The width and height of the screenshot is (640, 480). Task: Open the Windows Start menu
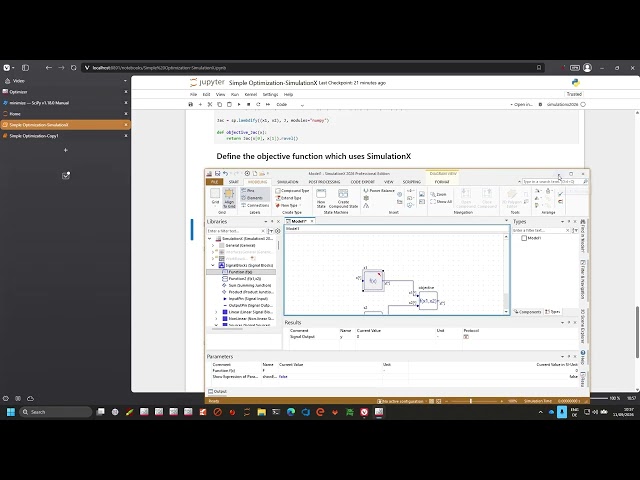click(x=11, y=412)
